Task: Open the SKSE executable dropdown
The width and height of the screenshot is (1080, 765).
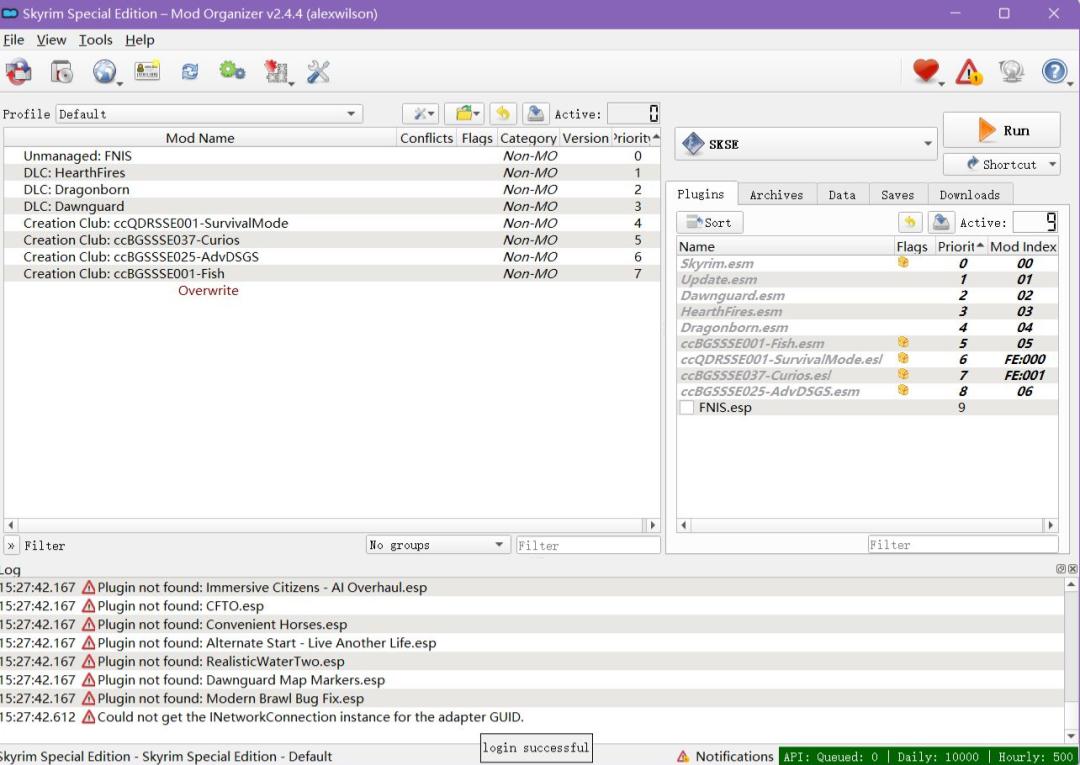Action: click(806, 144)
